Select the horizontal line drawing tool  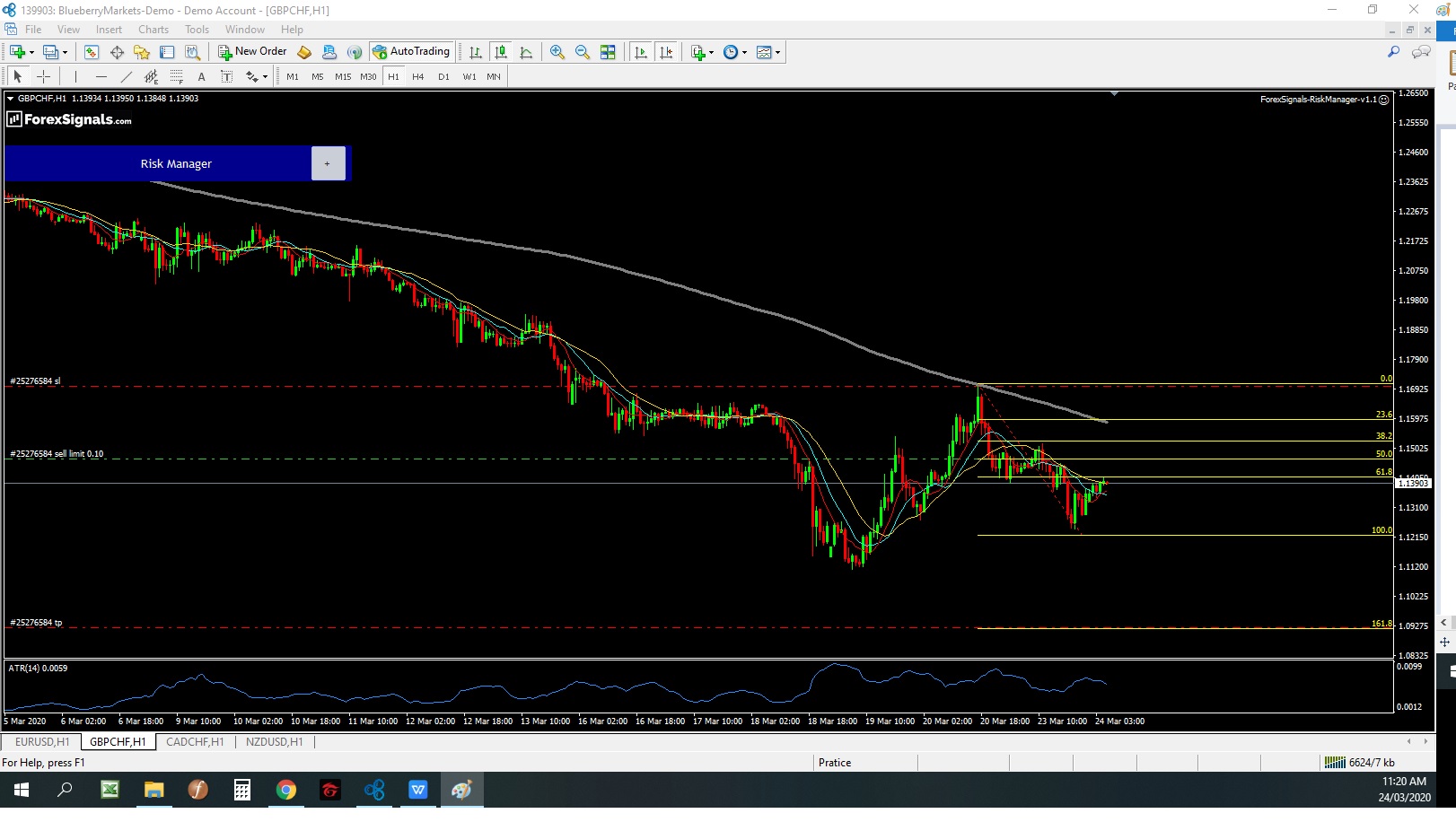tap(101, 76)
